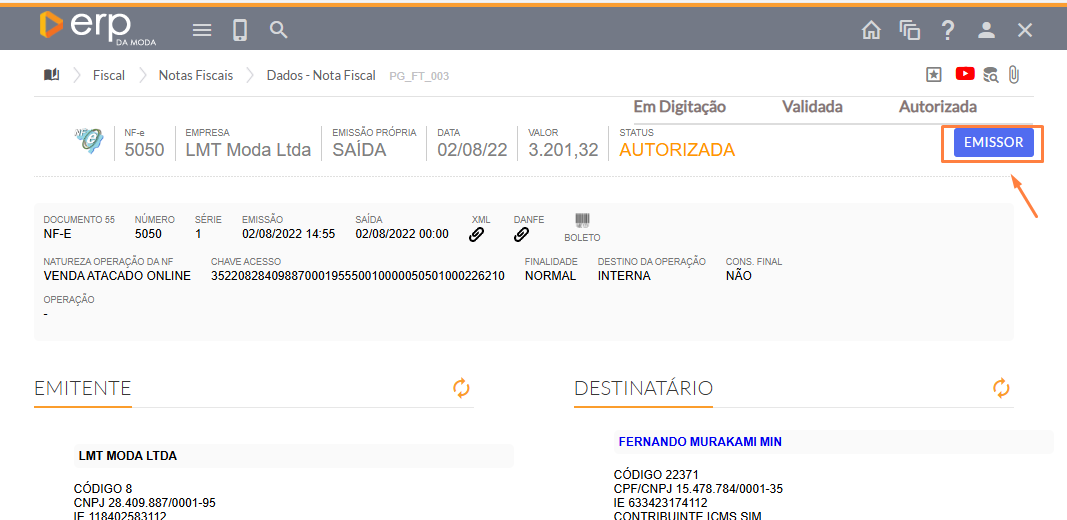Screen dimensions: 1067x520
Task: Open the attachments paperclip in breadcrumb bar
Action: [1014, 74]
